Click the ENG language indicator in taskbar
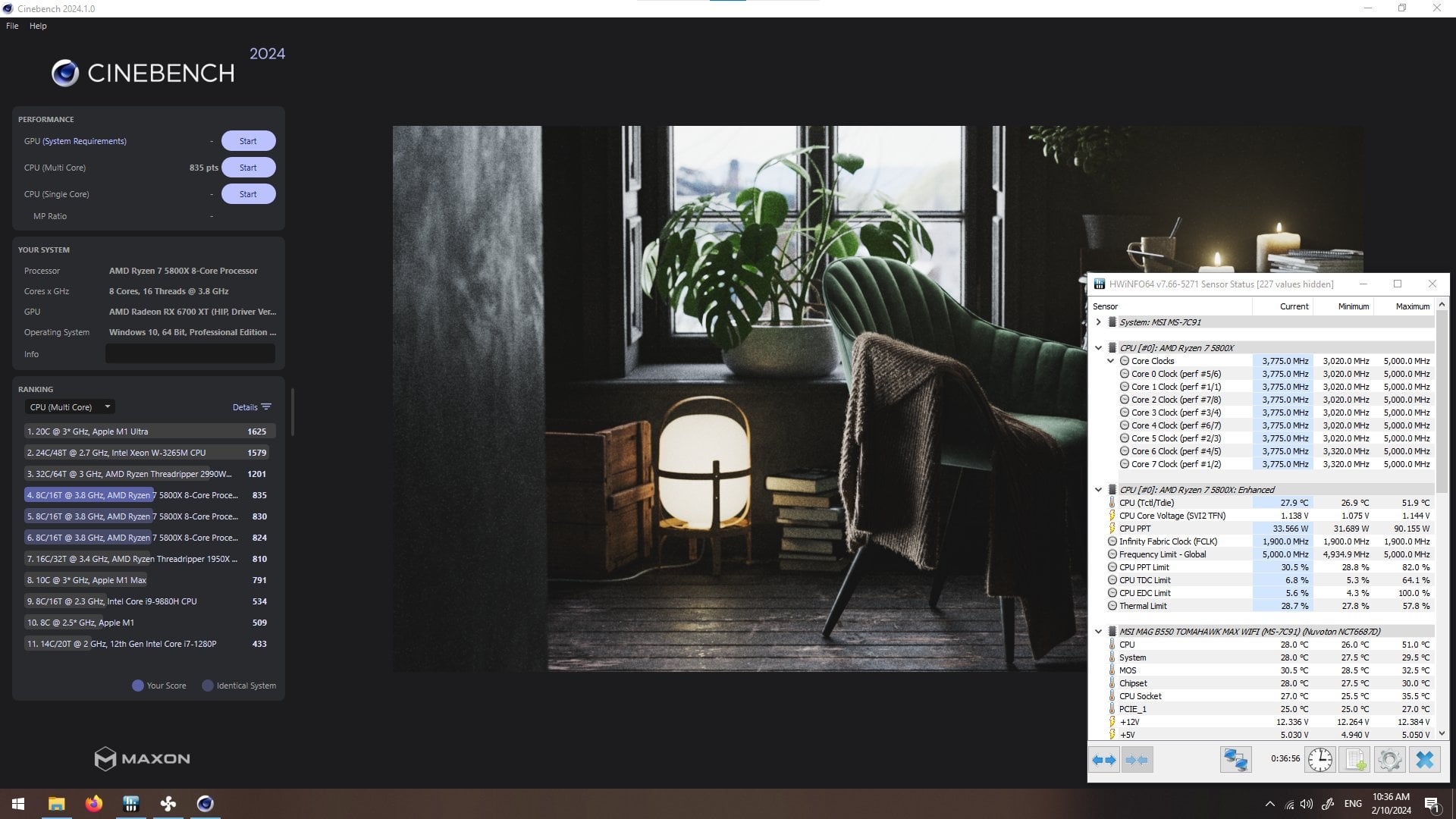The width and height of the screenshot is (1456, 819). coord(1353,804)
